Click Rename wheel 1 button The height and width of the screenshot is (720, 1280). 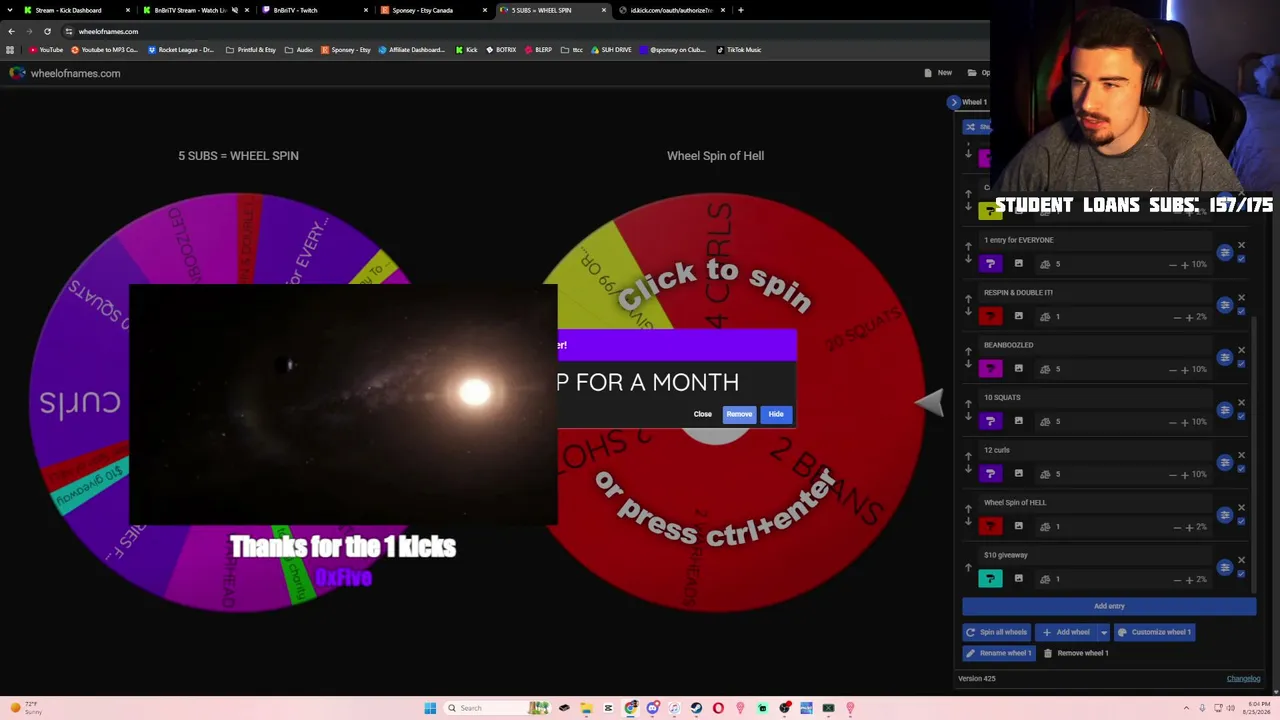tap(999, 653)
